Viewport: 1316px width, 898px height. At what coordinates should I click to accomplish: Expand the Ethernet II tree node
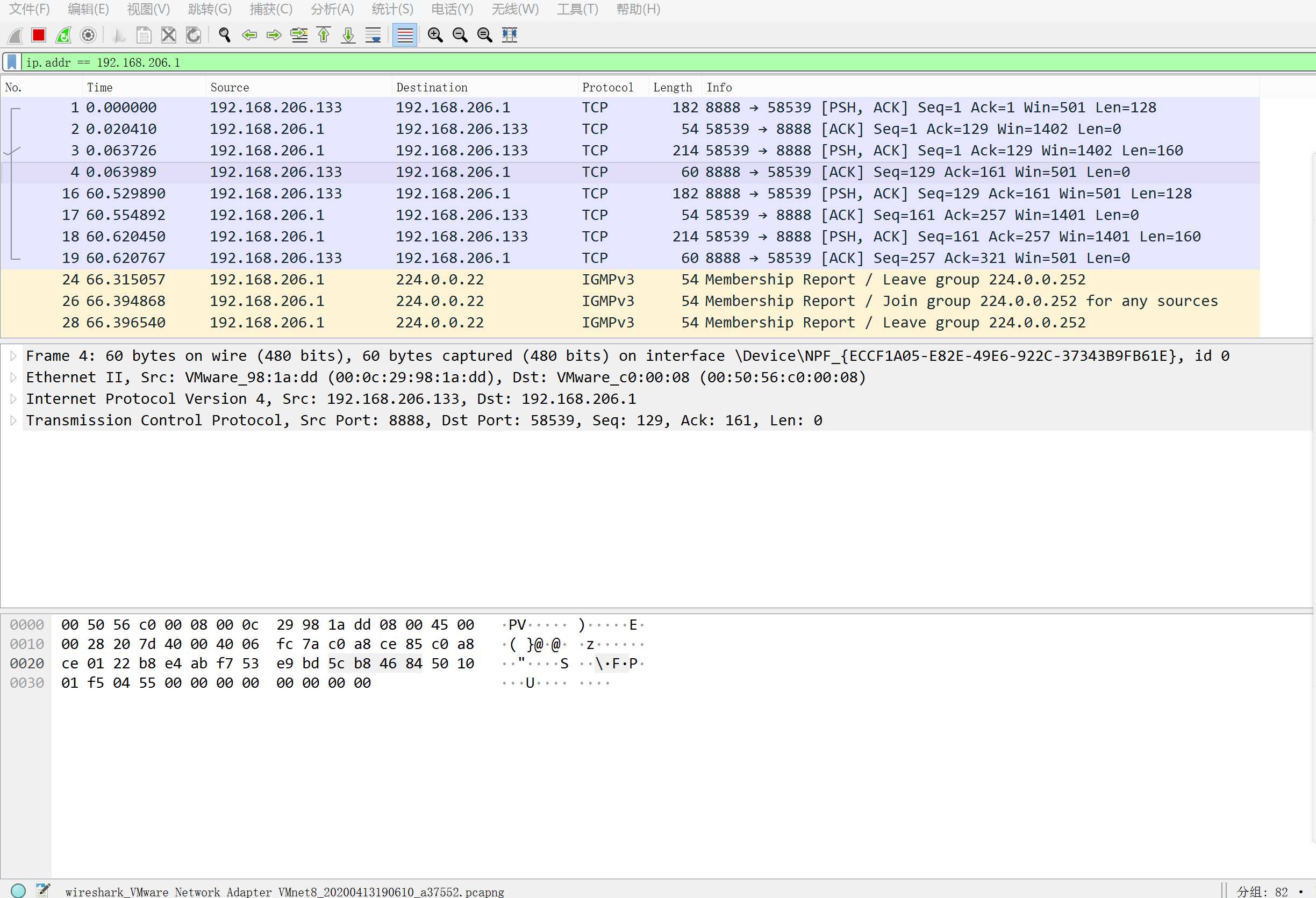13,377
